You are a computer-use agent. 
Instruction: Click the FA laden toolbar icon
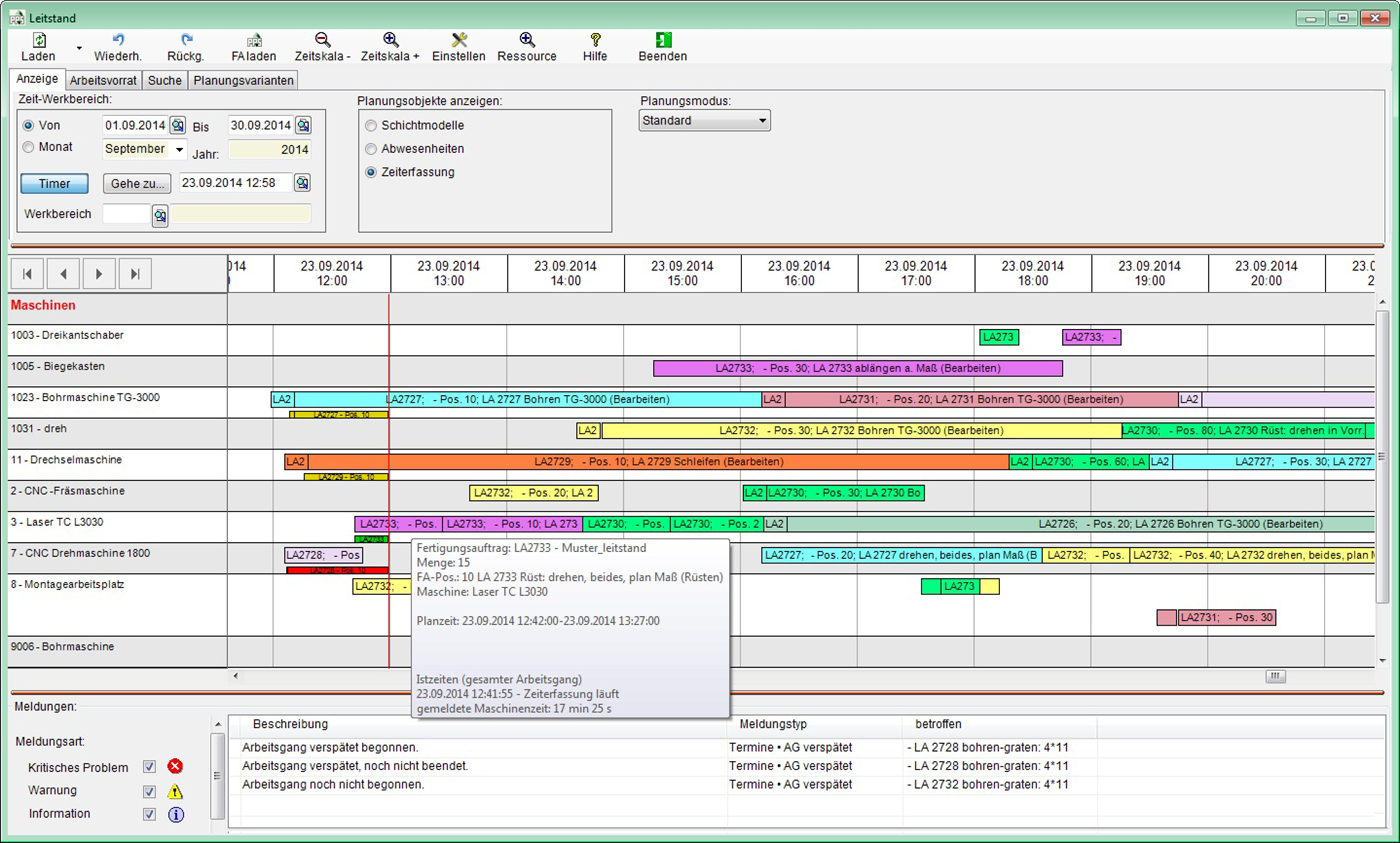tap(254, 40)
